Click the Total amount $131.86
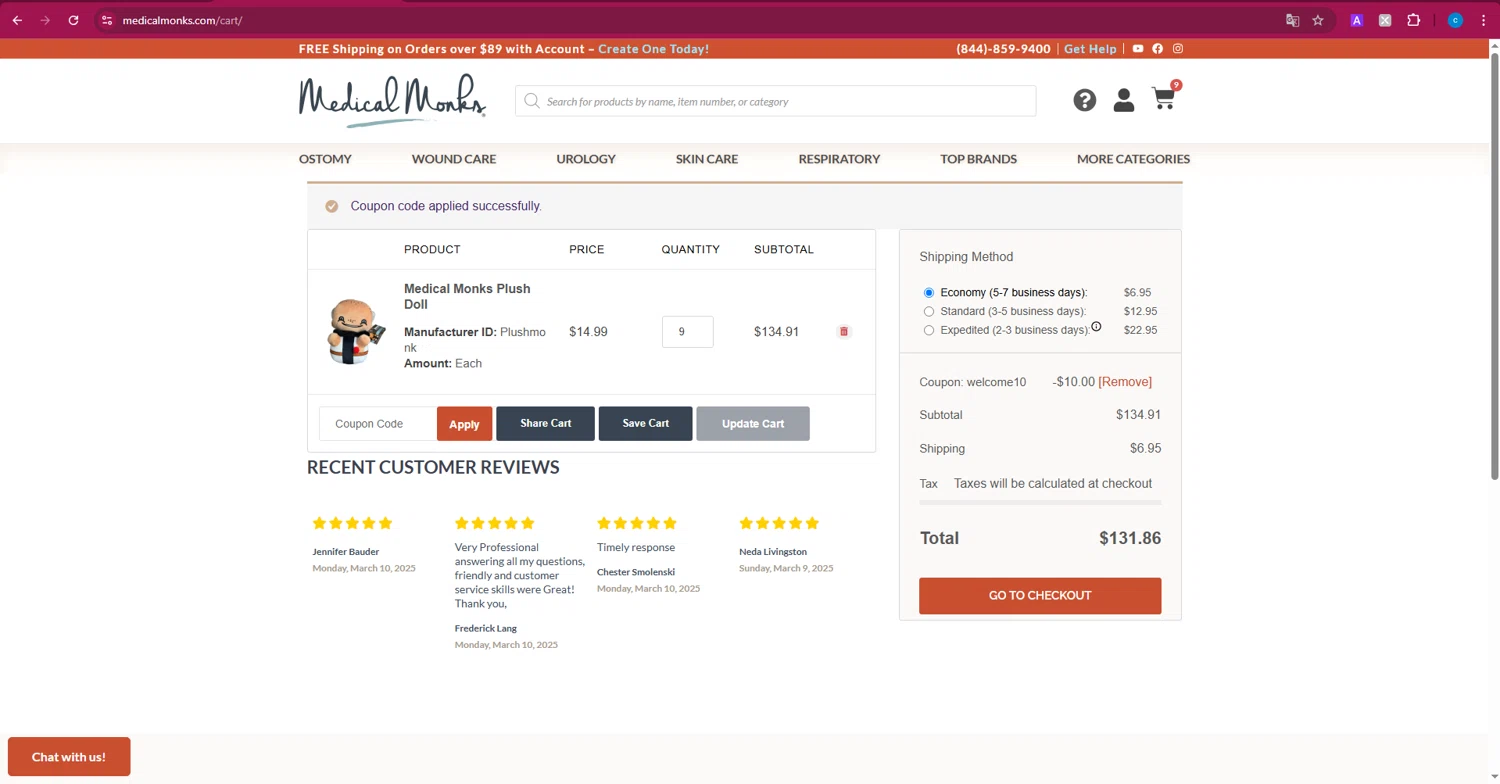1500x784 pixels. [x=1130, y=538]
